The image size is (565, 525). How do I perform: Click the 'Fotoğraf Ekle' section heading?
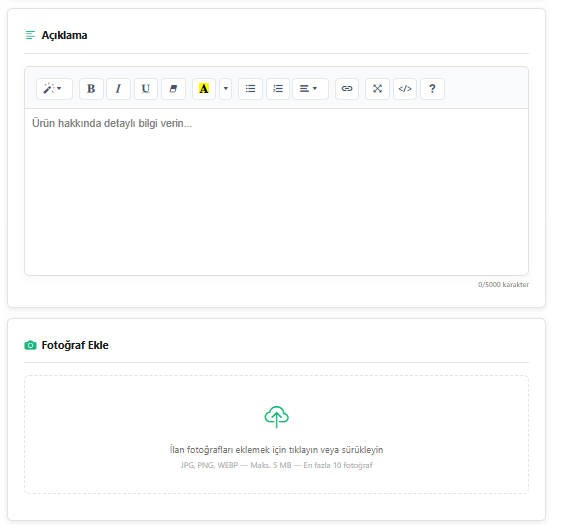click(75, 345)
